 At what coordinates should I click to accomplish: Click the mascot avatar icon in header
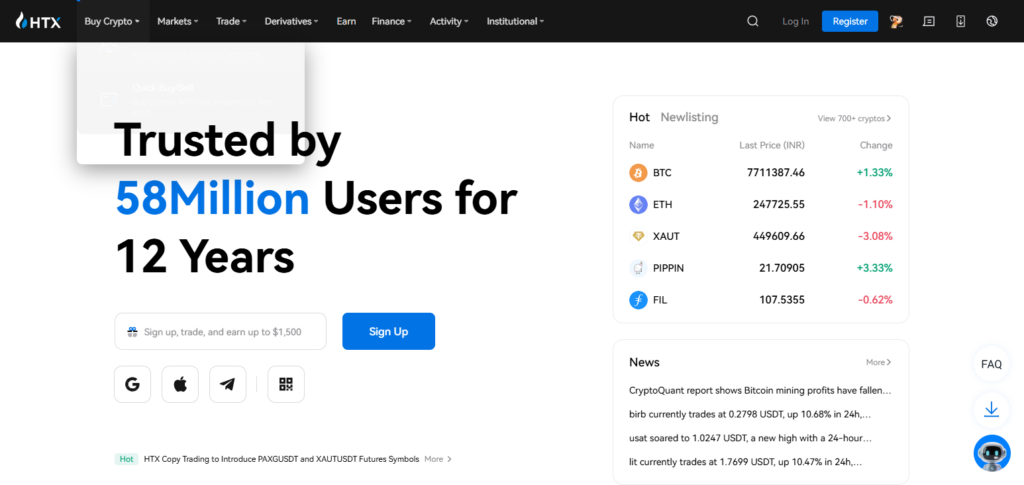coord(896,21)
